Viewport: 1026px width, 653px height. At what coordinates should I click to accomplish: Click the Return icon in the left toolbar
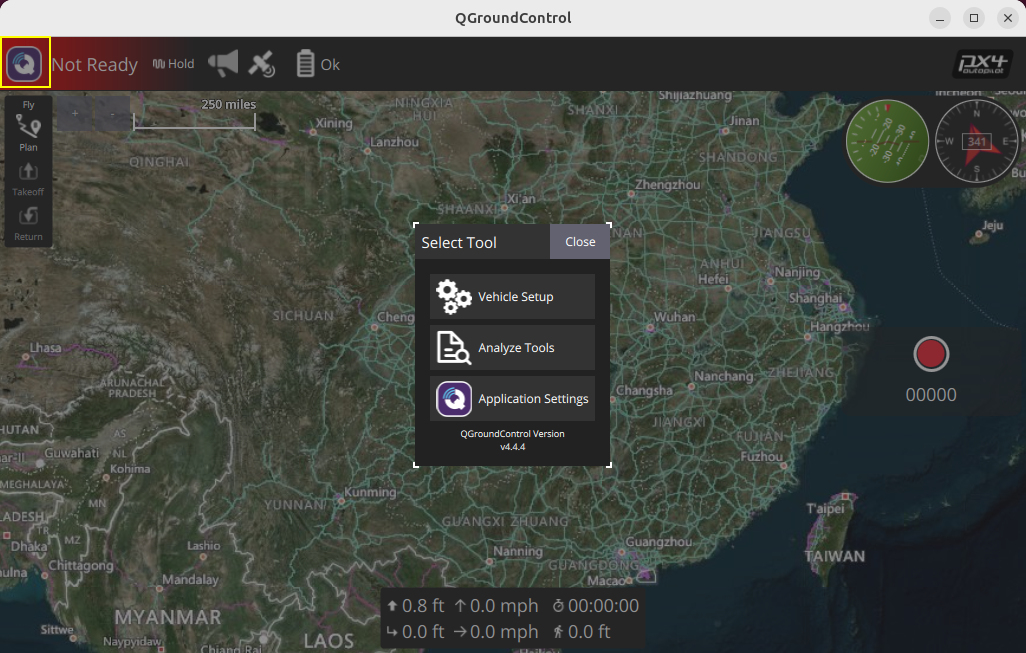pos(28,221)
